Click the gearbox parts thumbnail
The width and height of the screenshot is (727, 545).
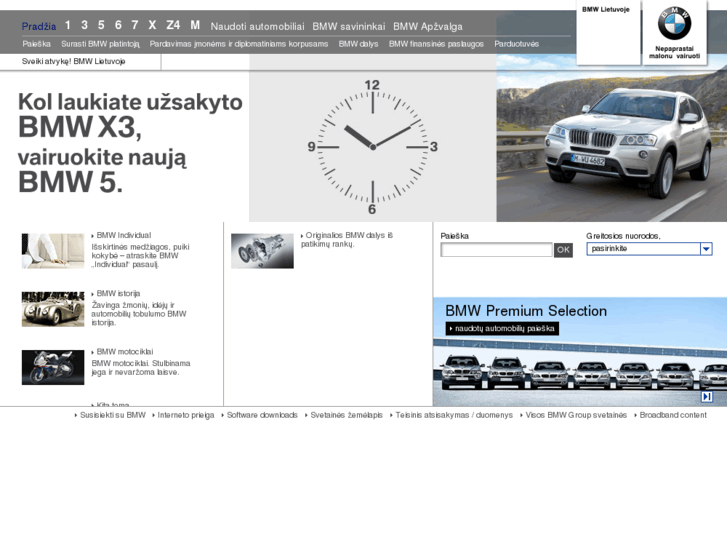click(262, 251)
